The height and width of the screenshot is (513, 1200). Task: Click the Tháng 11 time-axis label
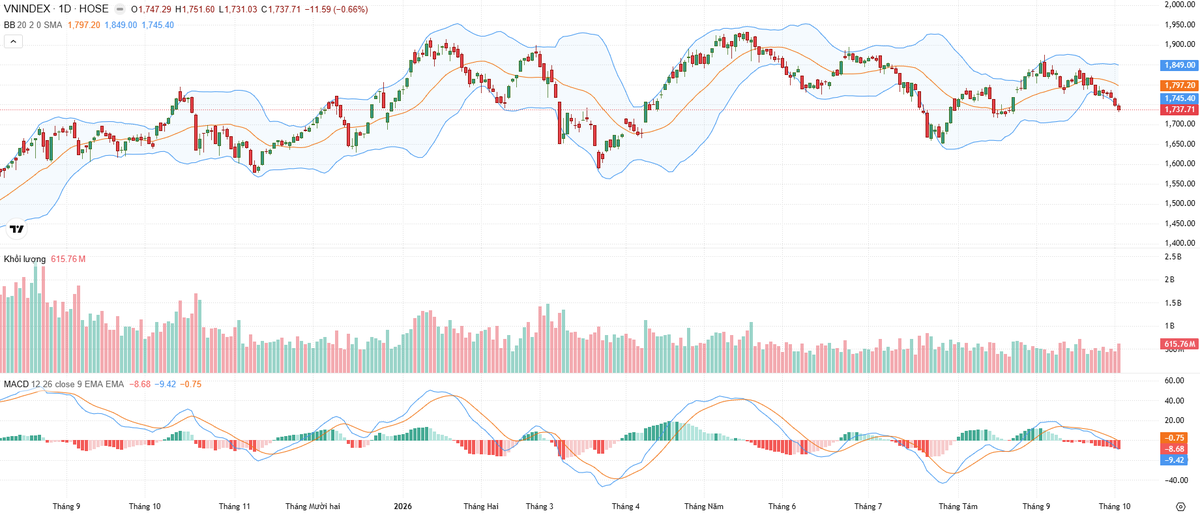coord(234,506)
